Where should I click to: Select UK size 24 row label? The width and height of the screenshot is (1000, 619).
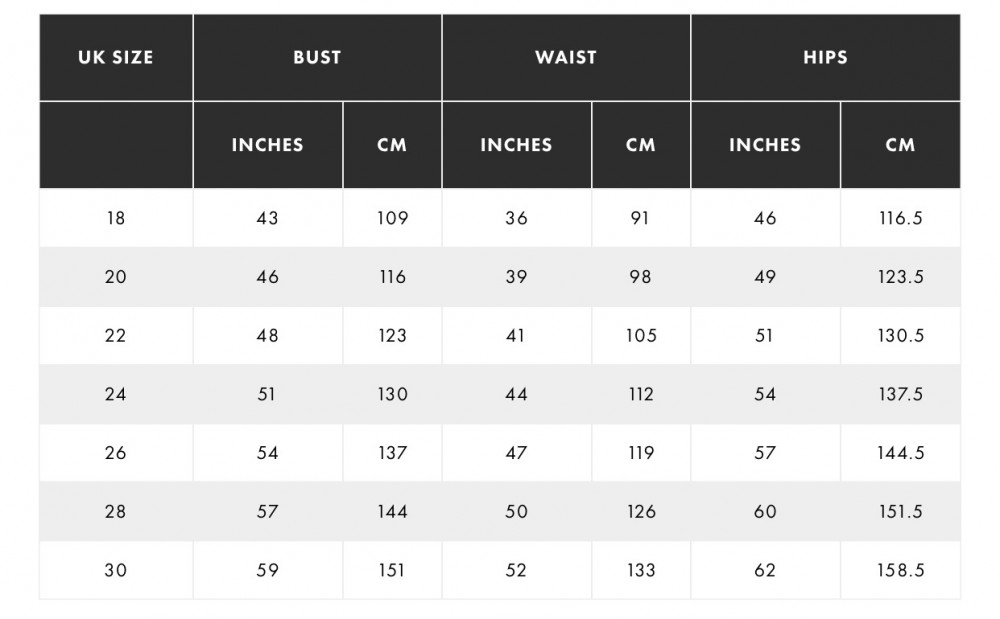pyautogui.click(x=116, y=394)
